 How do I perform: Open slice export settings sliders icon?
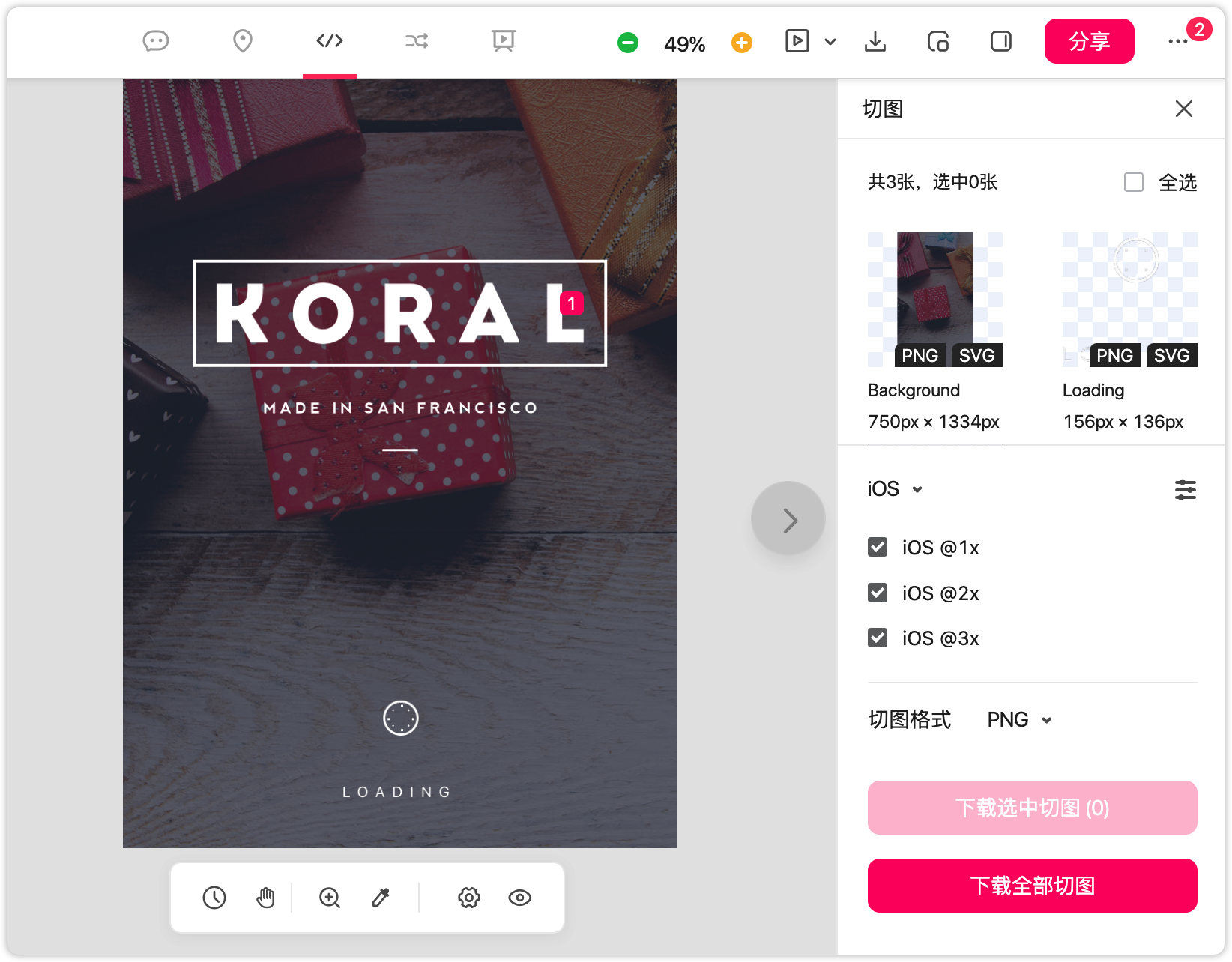[x=1185, y=490]
